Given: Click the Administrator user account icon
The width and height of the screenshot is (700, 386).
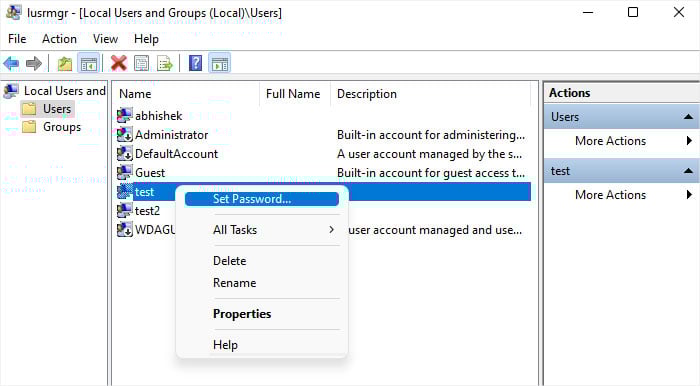Looking at the screenshot, I should 125,135.
